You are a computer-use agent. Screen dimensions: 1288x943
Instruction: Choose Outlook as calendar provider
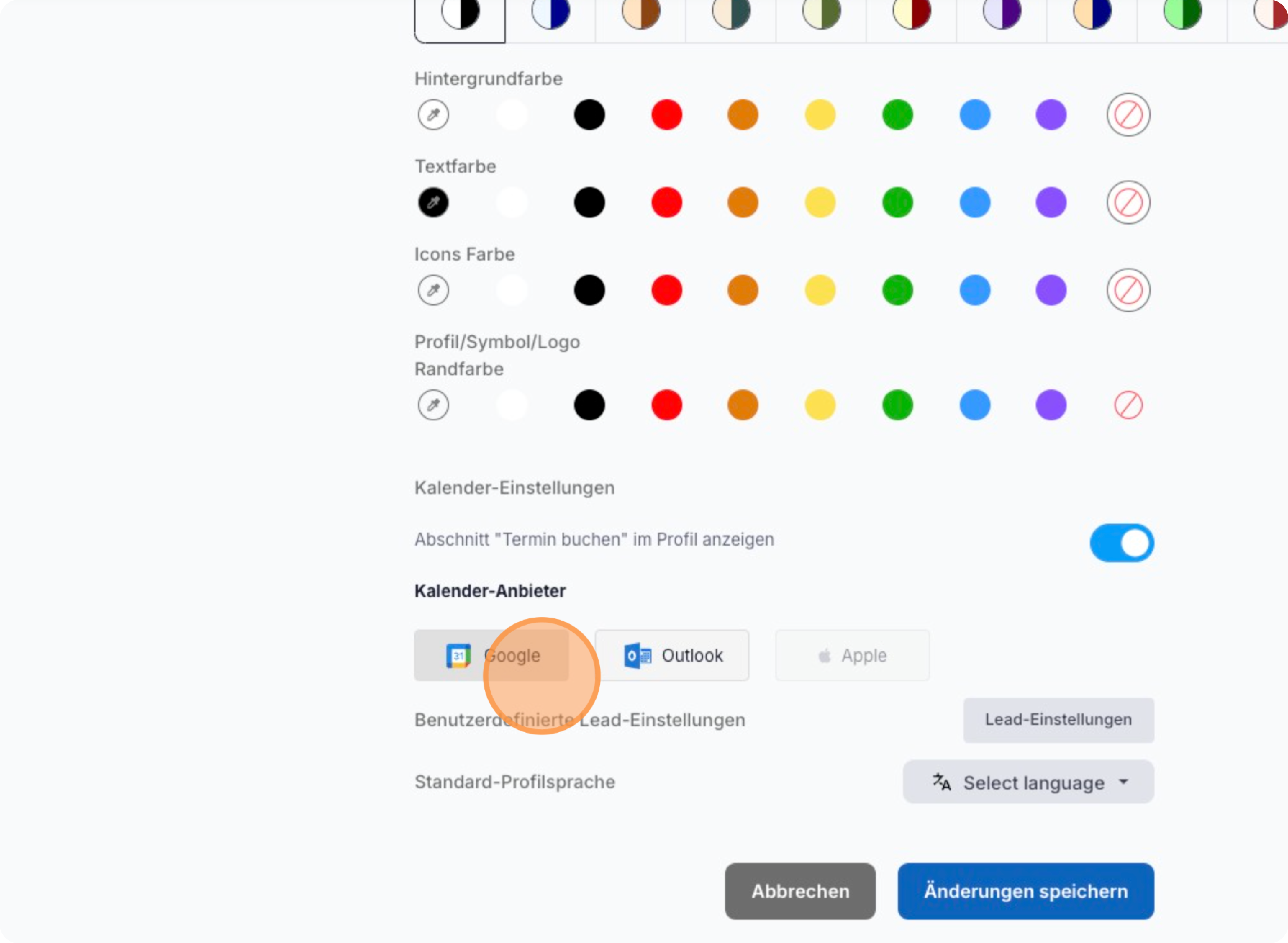672,655
